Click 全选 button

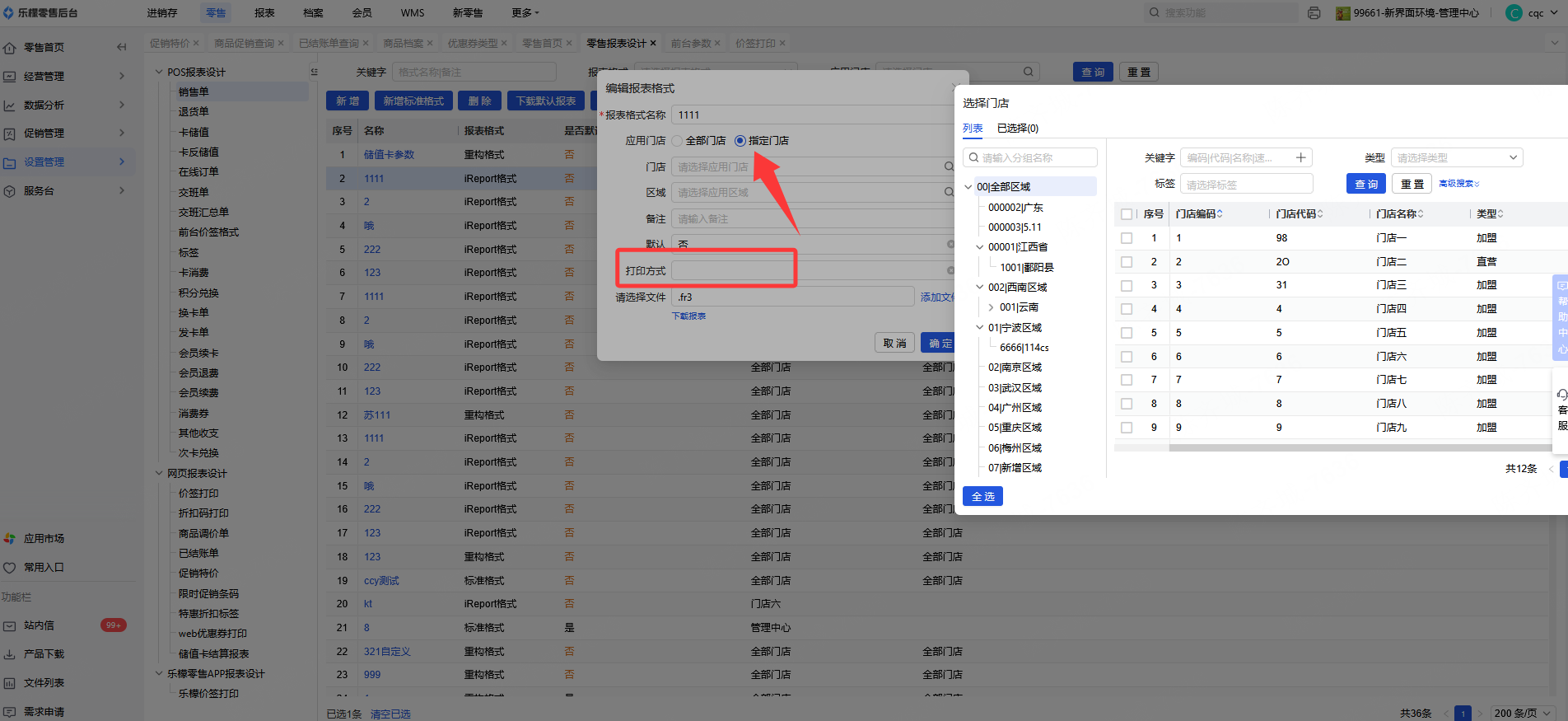click(982, 496)
